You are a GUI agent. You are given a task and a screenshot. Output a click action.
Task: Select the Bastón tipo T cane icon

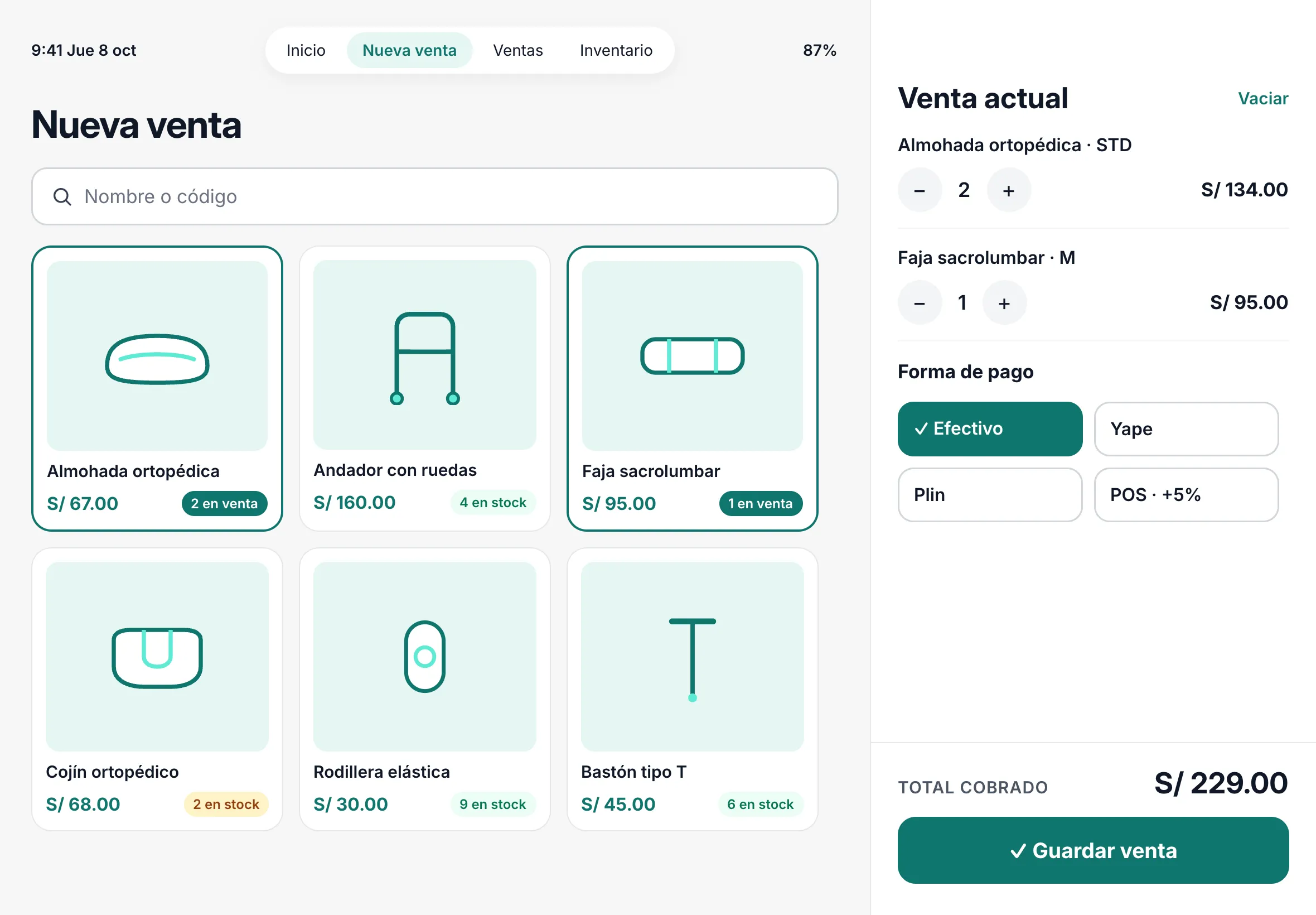tap(692, 659)
